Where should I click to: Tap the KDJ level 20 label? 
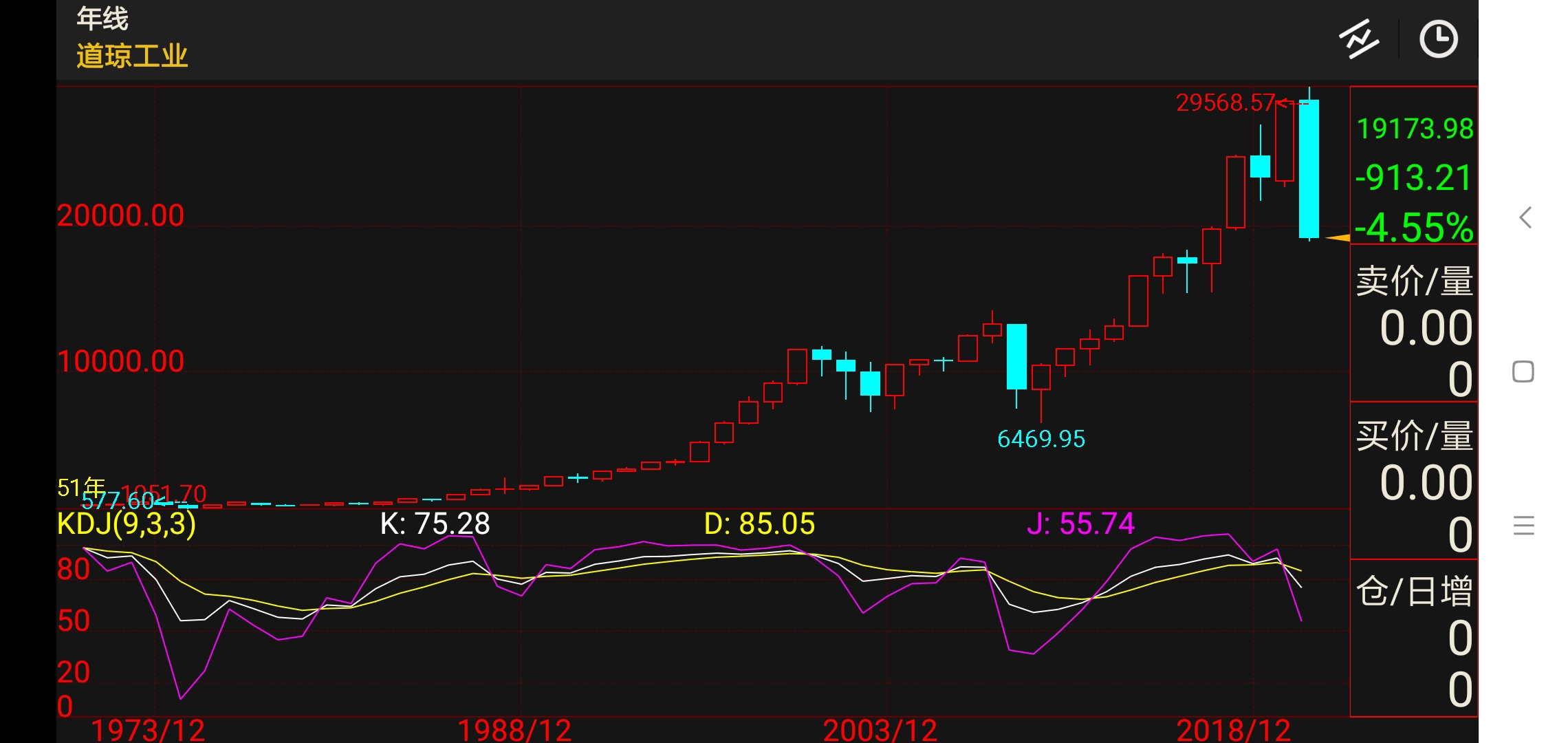[74, 672]
